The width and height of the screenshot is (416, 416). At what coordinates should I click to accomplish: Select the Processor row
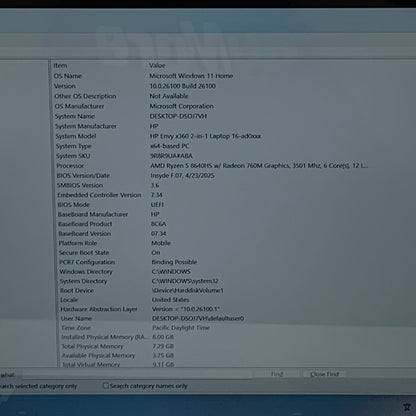pyautogui.click(x=233, y=165)
